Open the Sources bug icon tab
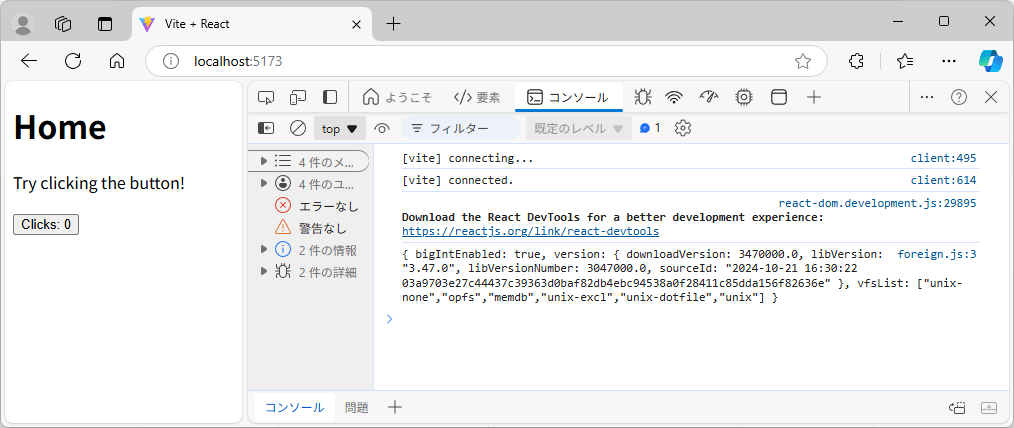1014x428 pixels. tap(642, 98)
